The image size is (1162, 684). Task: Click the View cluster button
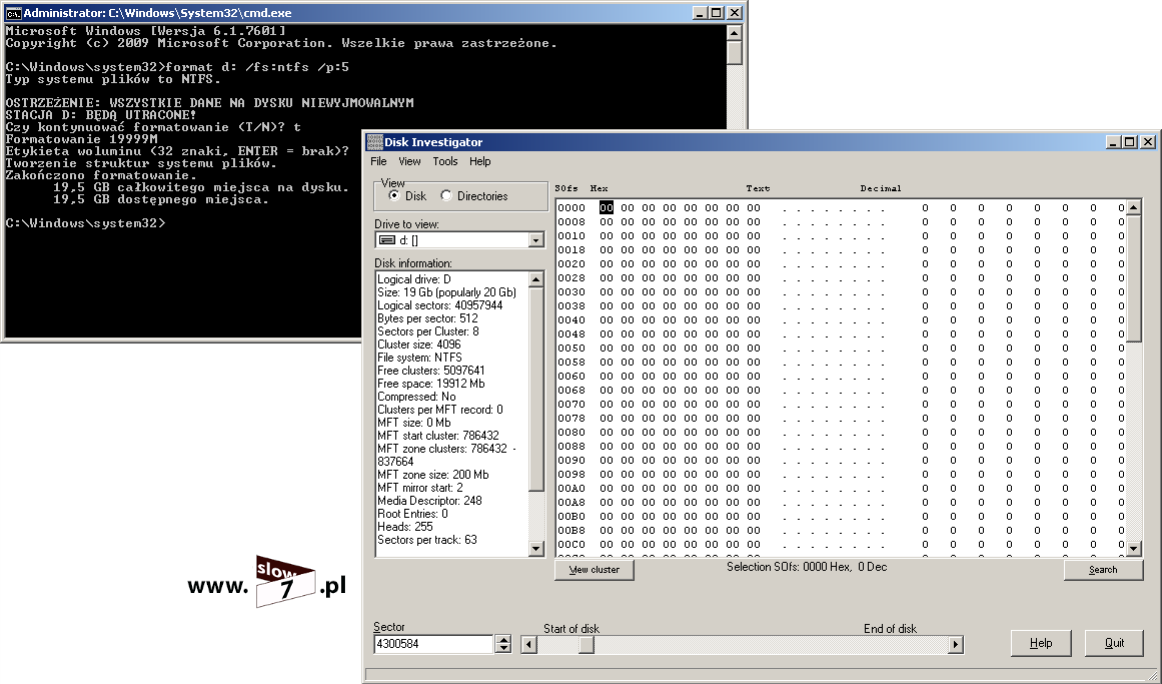tap(594, 570)
